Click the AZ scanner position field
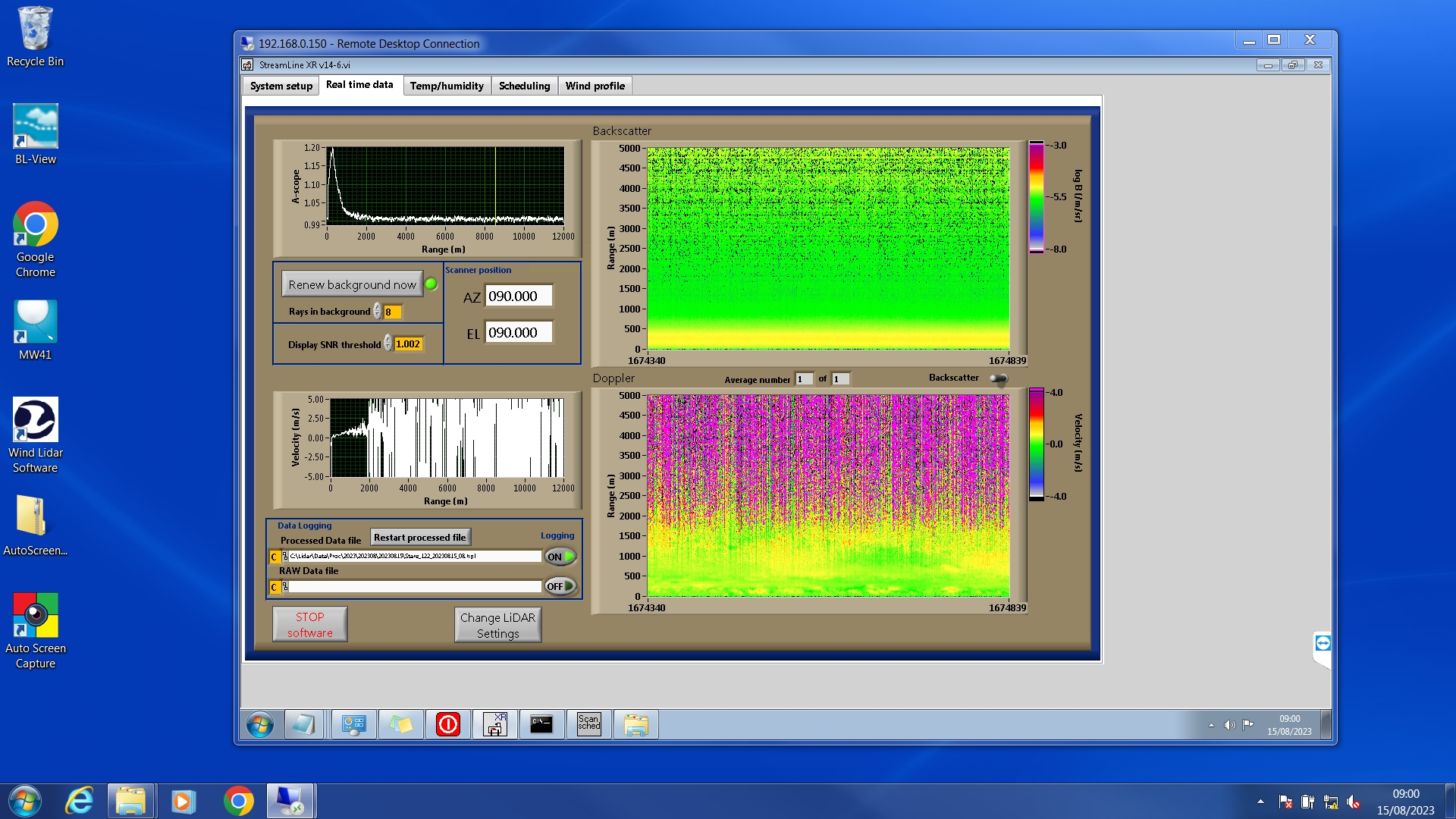Screen dimensions: 1456x819 coord(519,297)
